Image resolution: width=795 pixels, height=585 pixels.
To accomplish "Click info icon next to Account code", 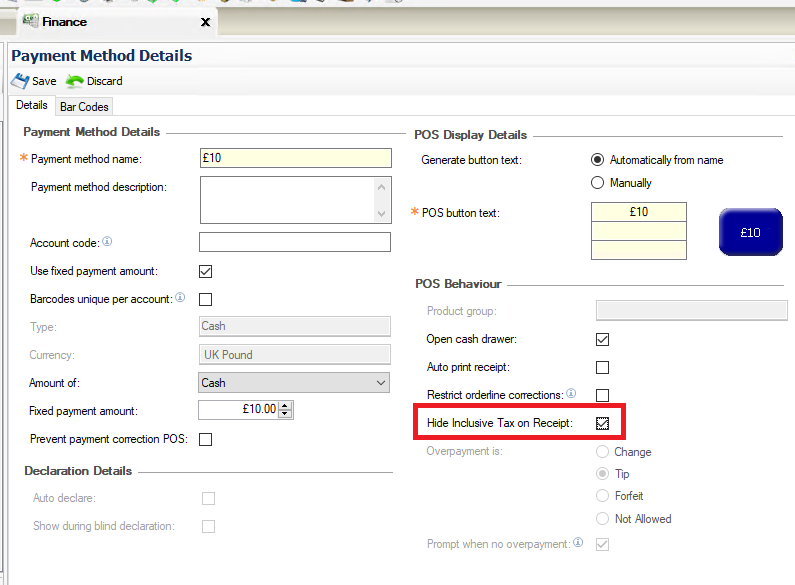I will pos(107,241).
